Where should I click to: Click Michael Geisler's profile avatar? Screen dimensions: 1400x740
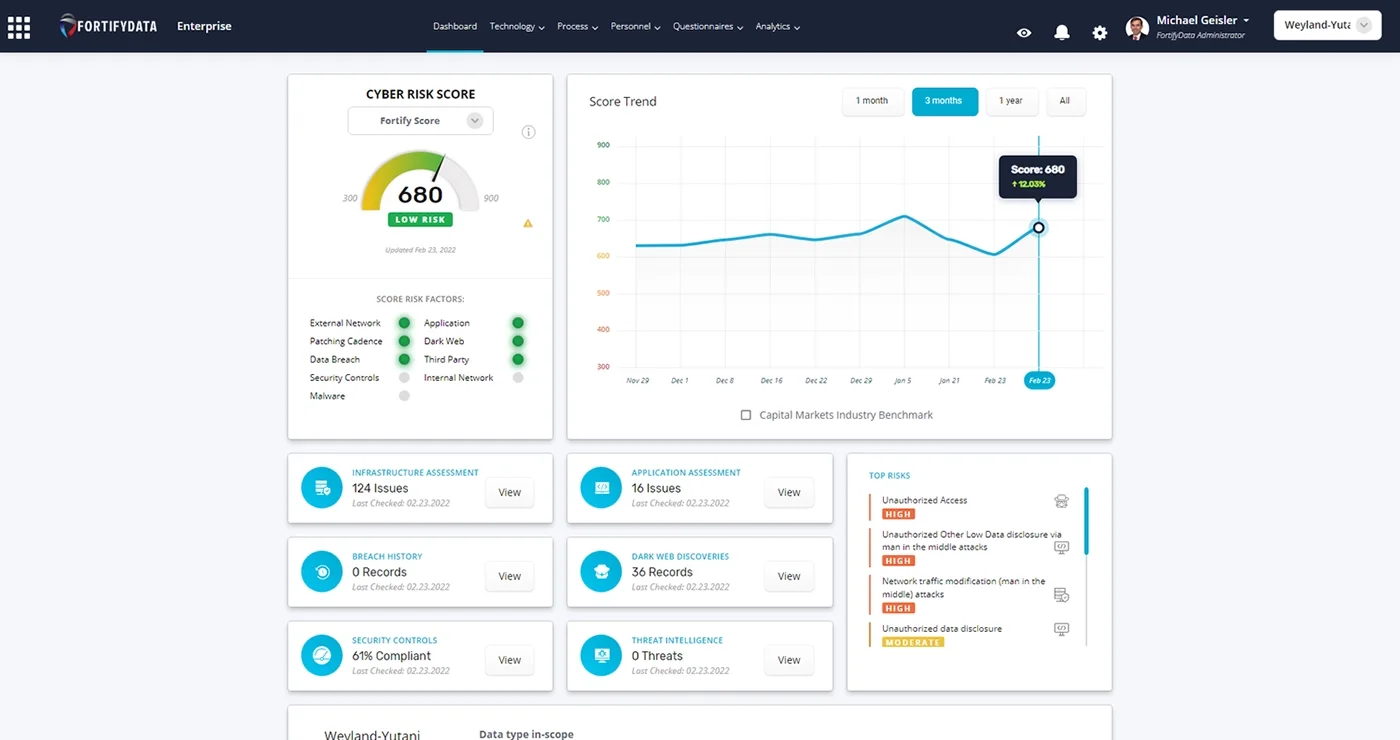(x=1137, y=27)
